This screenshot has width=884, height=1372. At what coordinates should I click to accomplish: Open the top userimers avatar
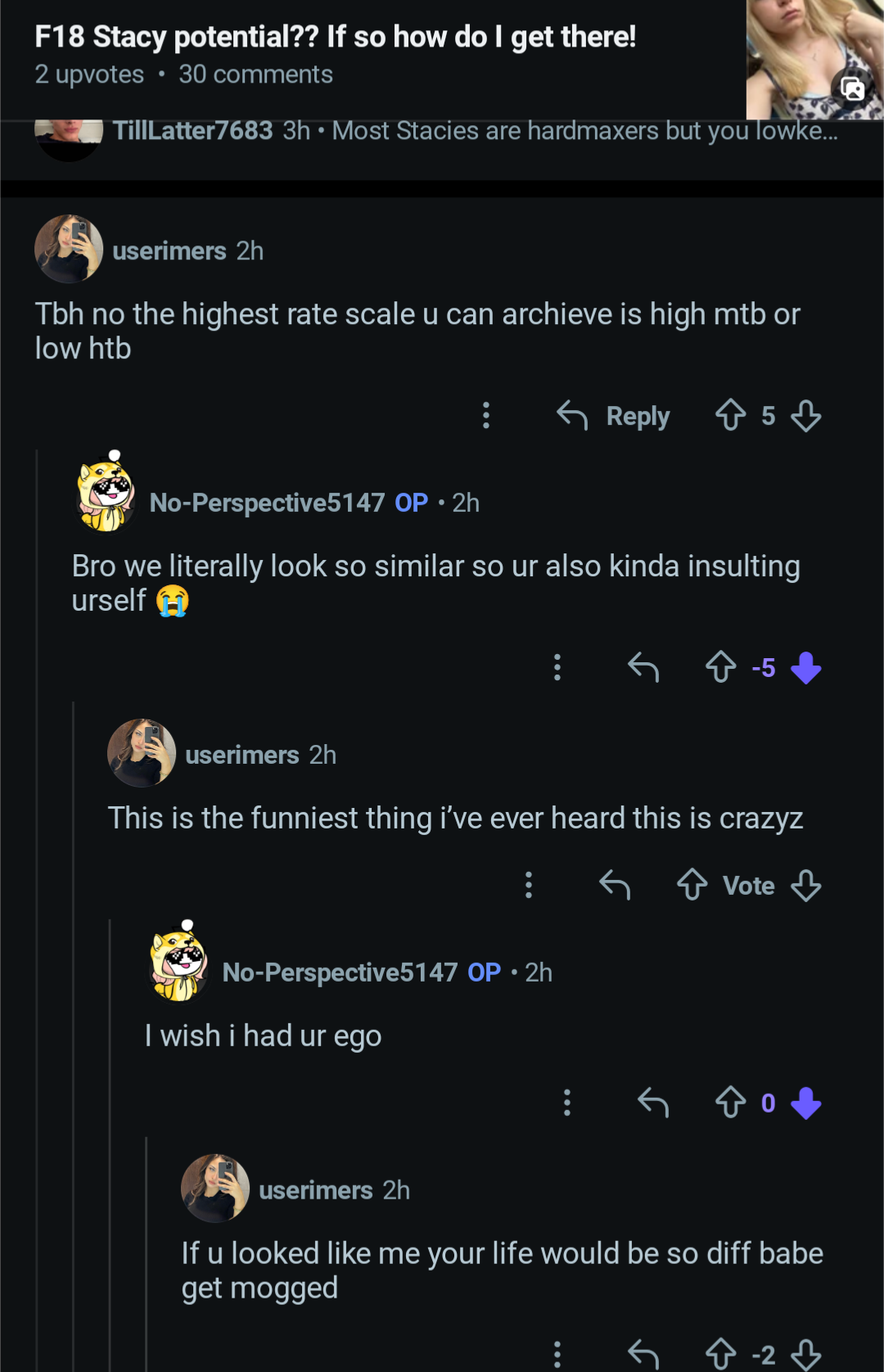click(69, 249)
